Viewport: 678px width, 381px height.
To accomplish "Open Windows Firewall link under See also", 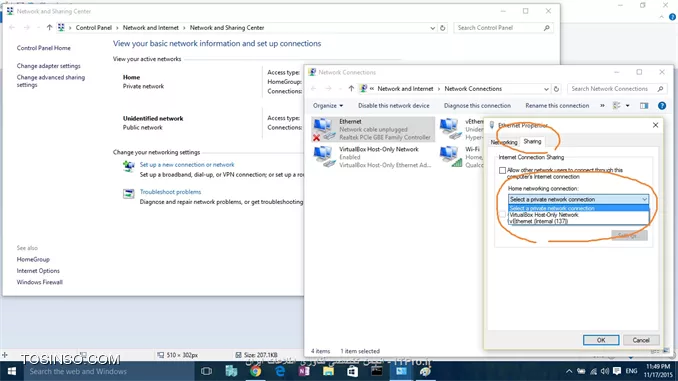I will coord(40,282).
